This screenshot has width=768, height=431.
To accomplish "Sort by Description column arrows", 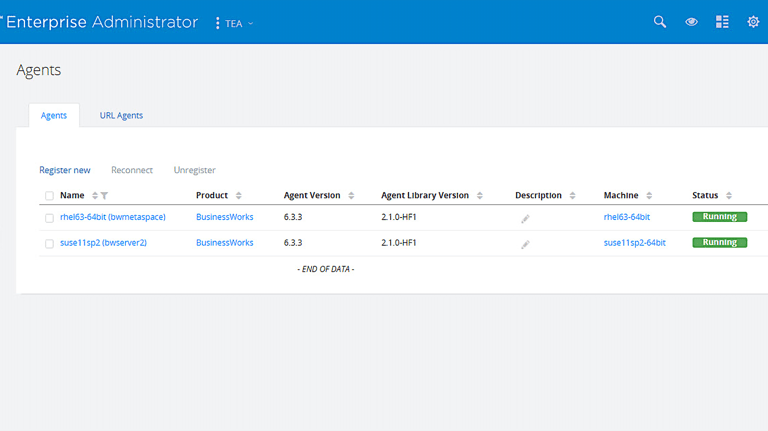I will coord(572,195).
